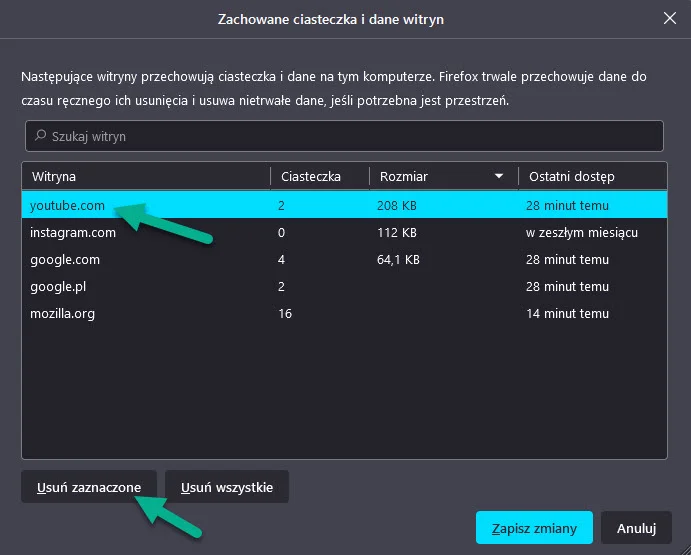
Task: Click the Szukaj witryn search field
Action: pyautogui.click(x=344, y=136)
